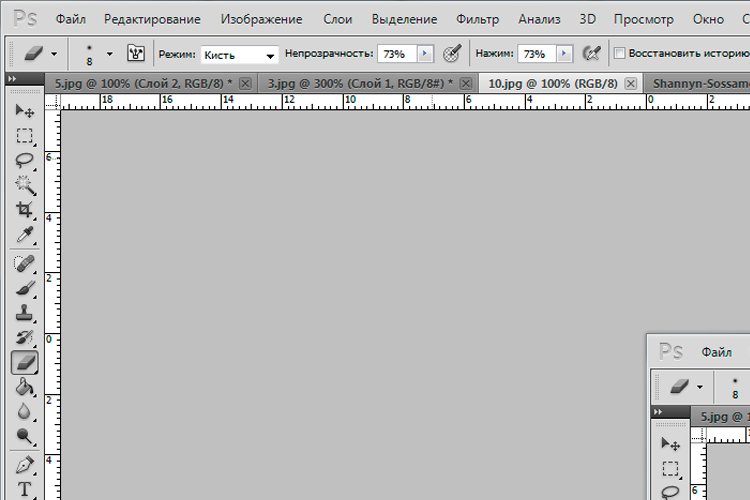Image resolution: width=750 pixels, height=500 pixels.
Task: Click the ruler origin corner box
Action: pos(53,101)
